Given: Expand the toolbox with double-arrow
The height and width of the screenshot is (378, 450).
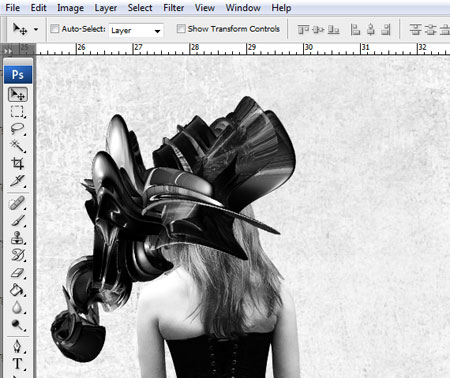Looking at the screenshot, I should [x=8, y=51].
